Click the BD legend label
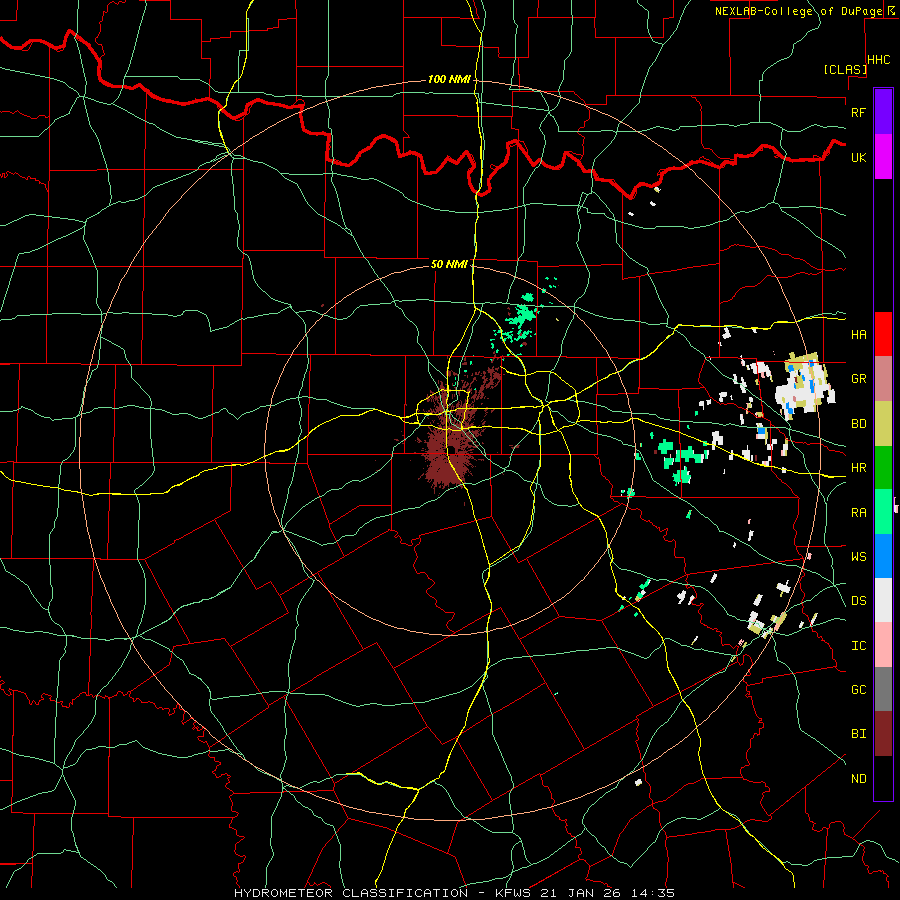Viewport: 900px width, 900px height. tap(858, 424)
